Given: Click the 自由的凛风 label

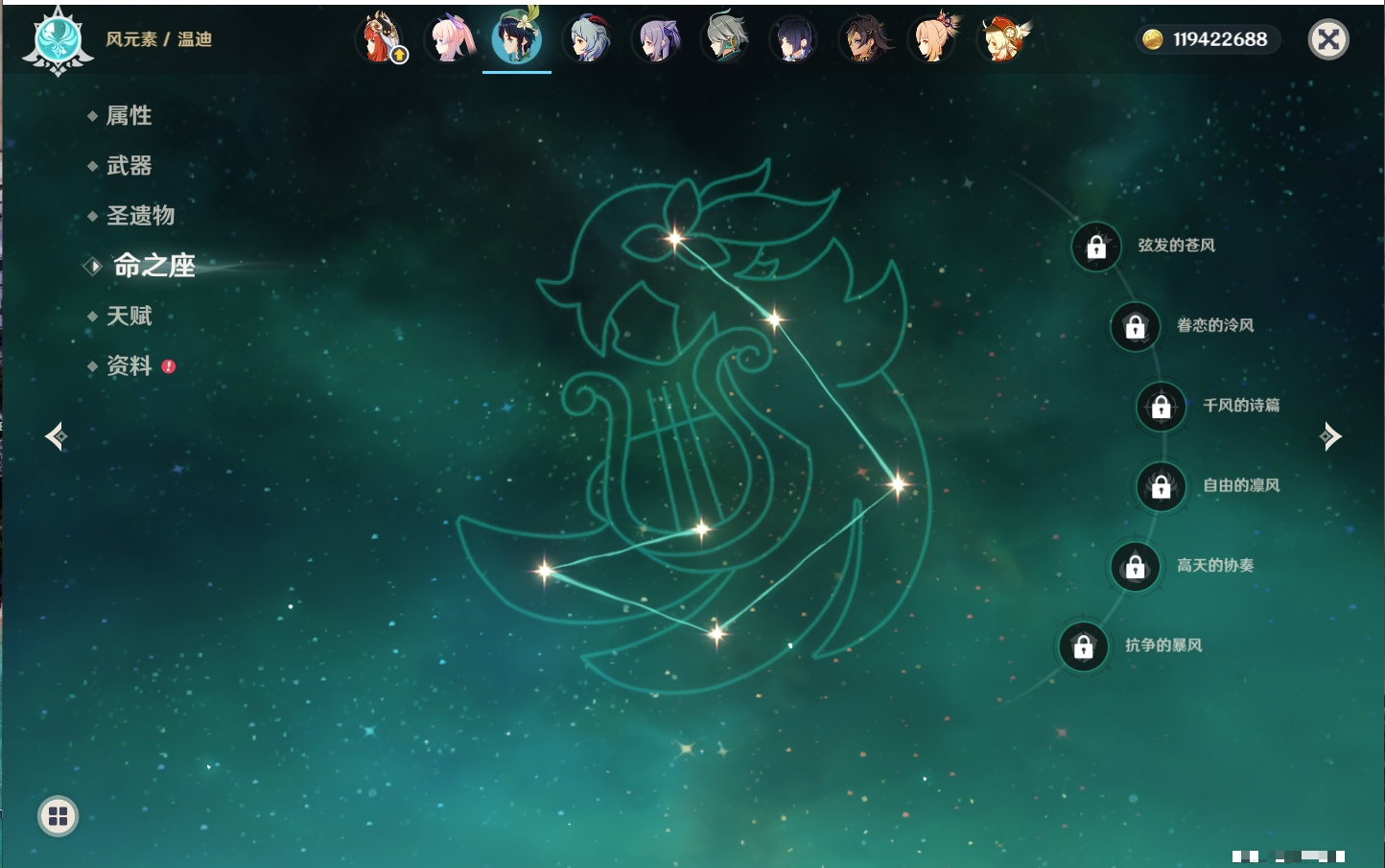Looking at the screenshot, I should click(x=1241, y=485).
